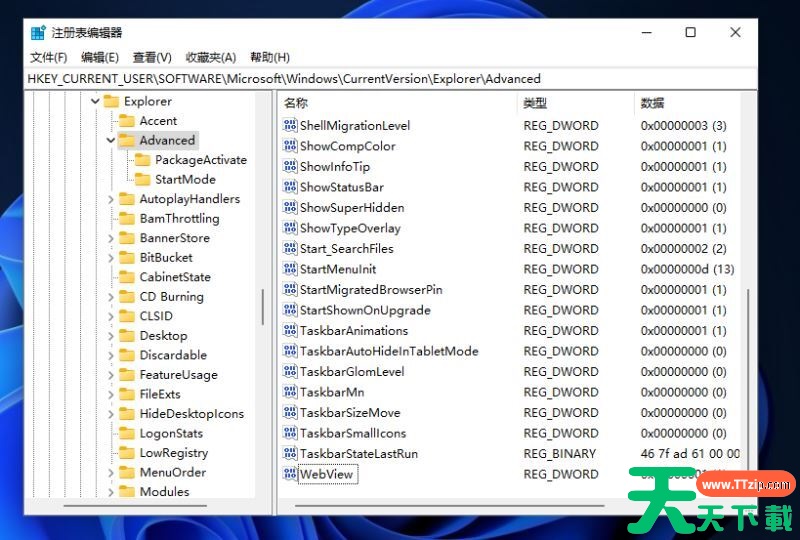
Task: Select the TaskbarSizeMove value name
Action: (x=349, y=412)
